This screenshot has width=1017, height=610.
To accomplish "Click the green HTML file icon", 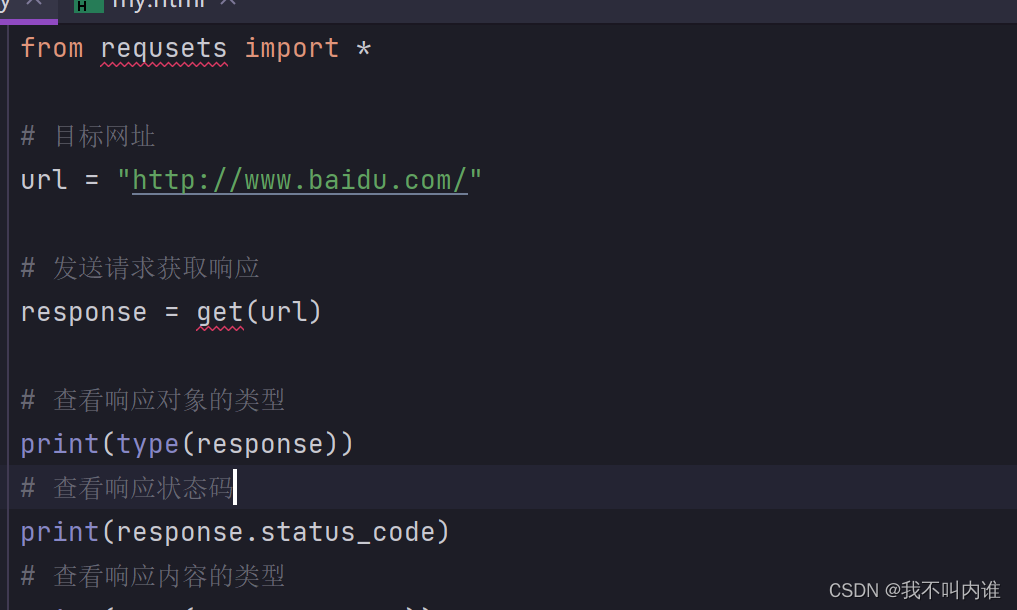I will click(88, 6).
